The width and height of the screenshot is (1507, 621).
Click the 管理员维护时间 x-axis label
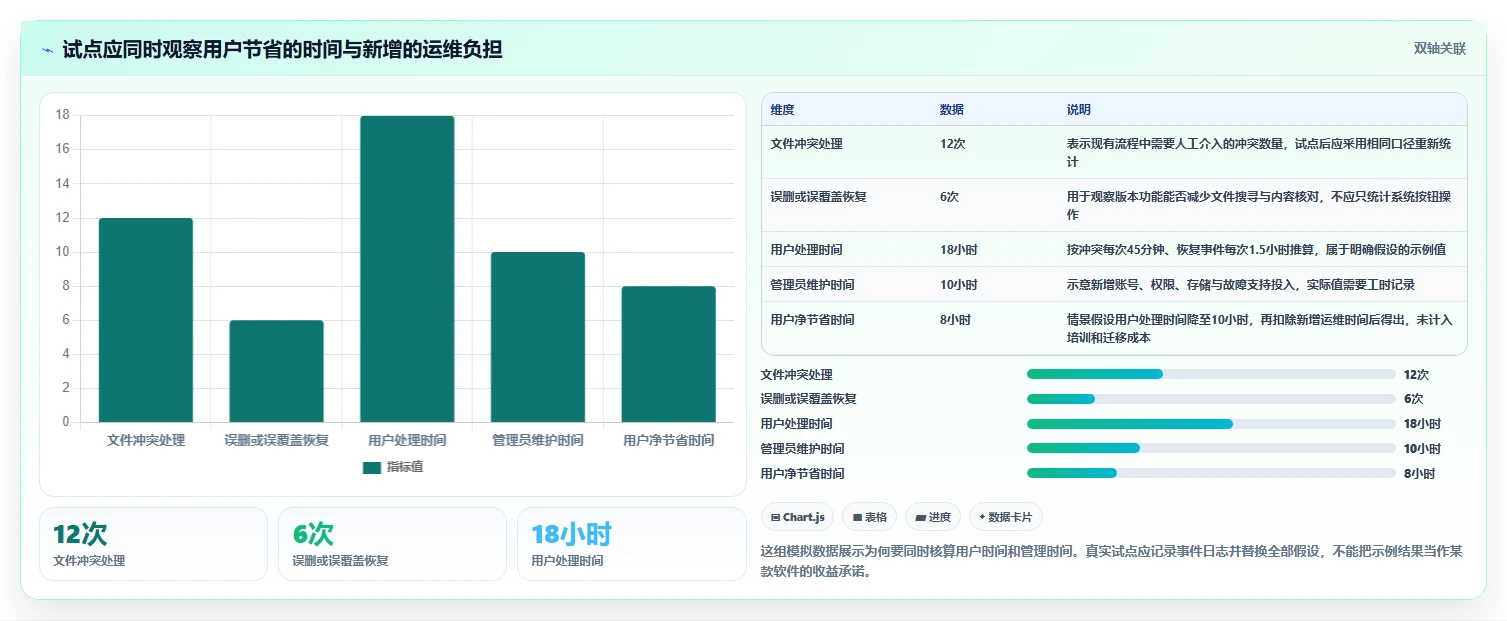coord(538,440)
